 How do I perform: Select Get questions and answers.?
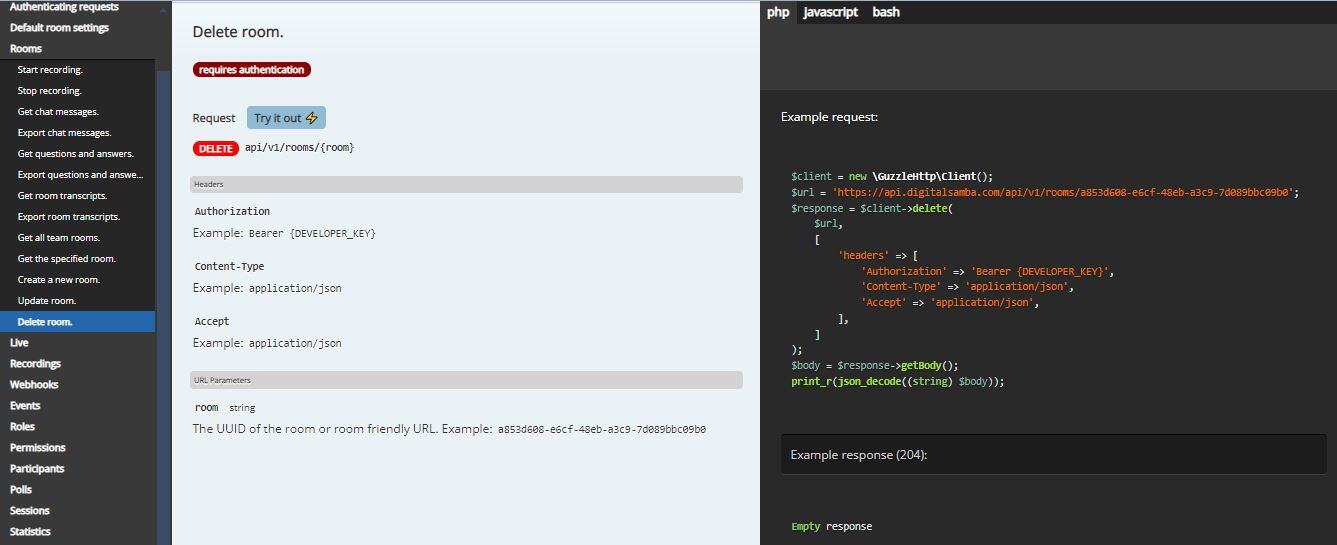75,154
